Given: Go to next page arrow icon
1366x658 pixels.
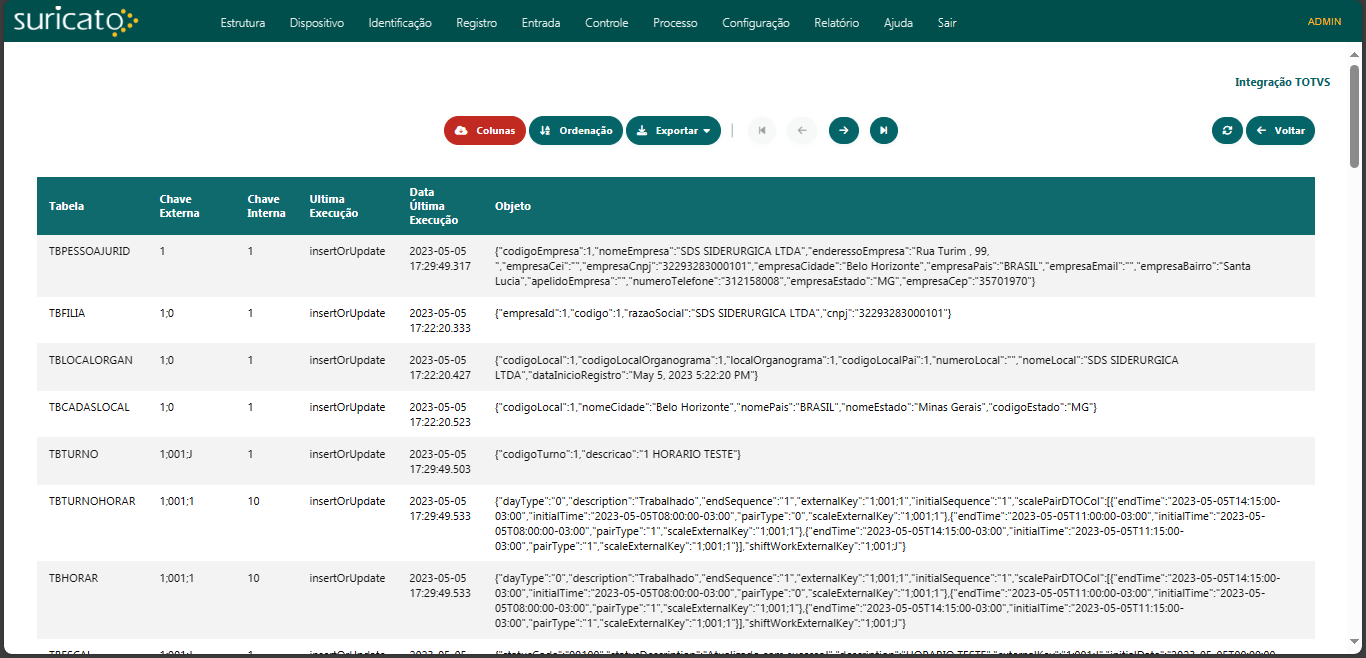Looking at the screenshot, I should (844, 130).
